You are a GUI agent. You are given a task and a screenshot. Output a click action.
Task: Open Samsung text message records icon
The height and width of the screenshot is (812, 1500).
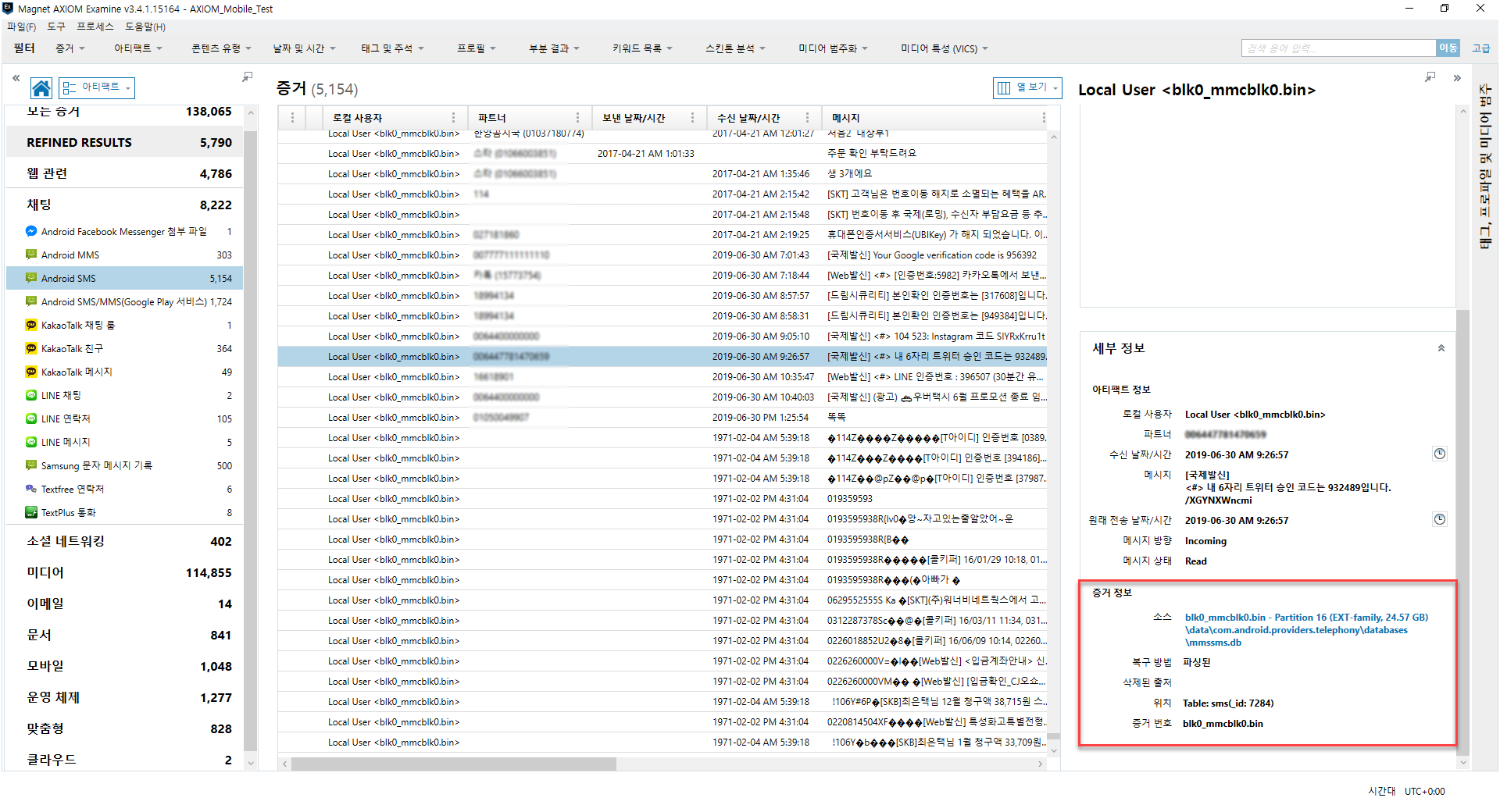(31, 465)
